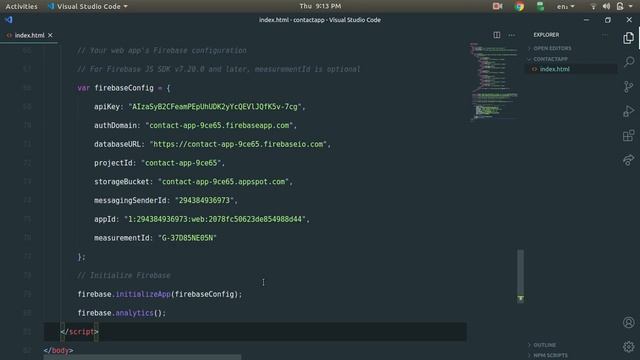This screenshot has height=360, width=640.
Task: Click the authDomain string value
Action: [x=219, y=125]
